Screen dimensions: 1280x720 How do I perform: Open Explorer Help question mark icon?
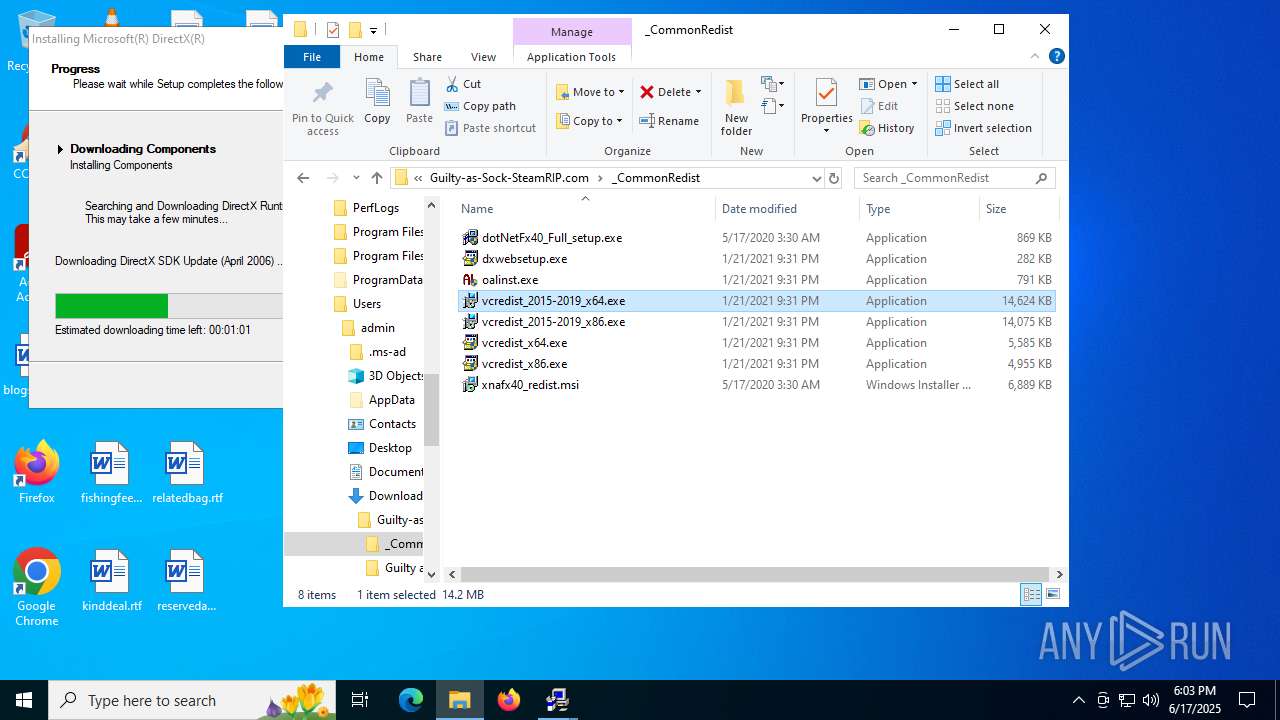click(x=1056, y=57)
